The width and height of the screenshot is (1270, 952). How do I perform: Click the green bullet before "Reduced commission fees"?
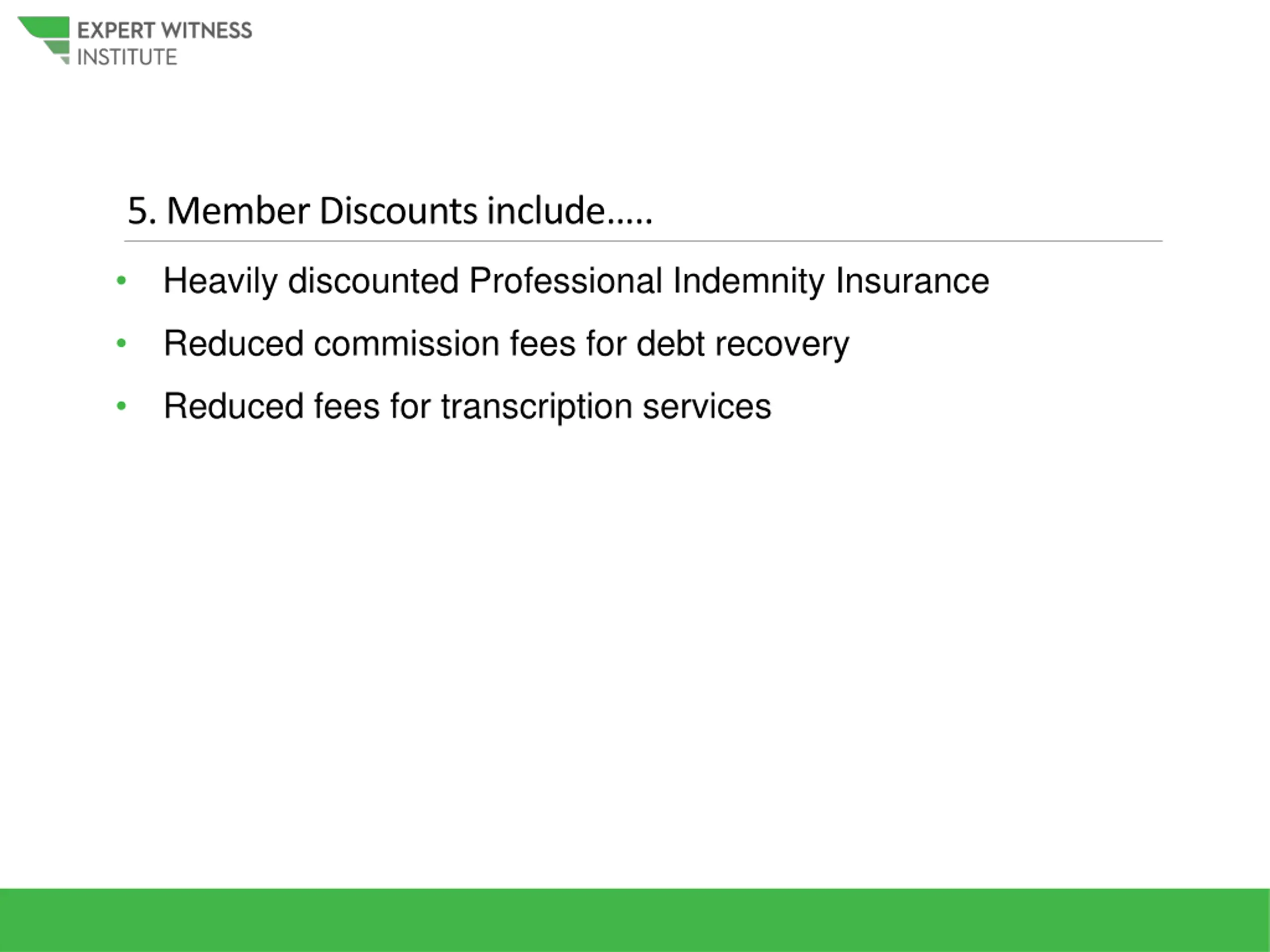click(121, 343)
